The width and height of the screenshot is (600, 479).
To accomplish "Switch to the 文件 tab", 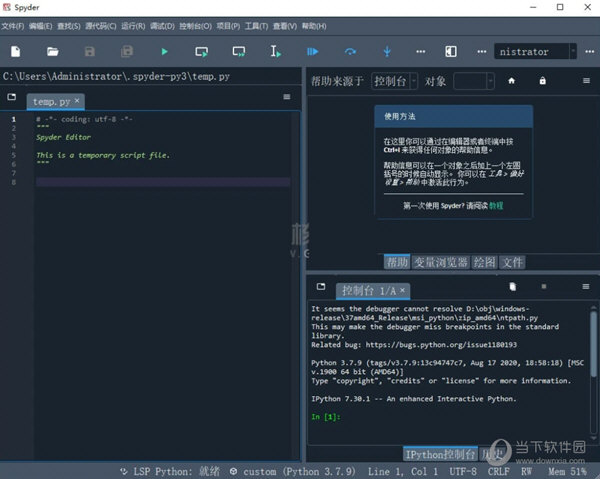I will tap(512, 262).
